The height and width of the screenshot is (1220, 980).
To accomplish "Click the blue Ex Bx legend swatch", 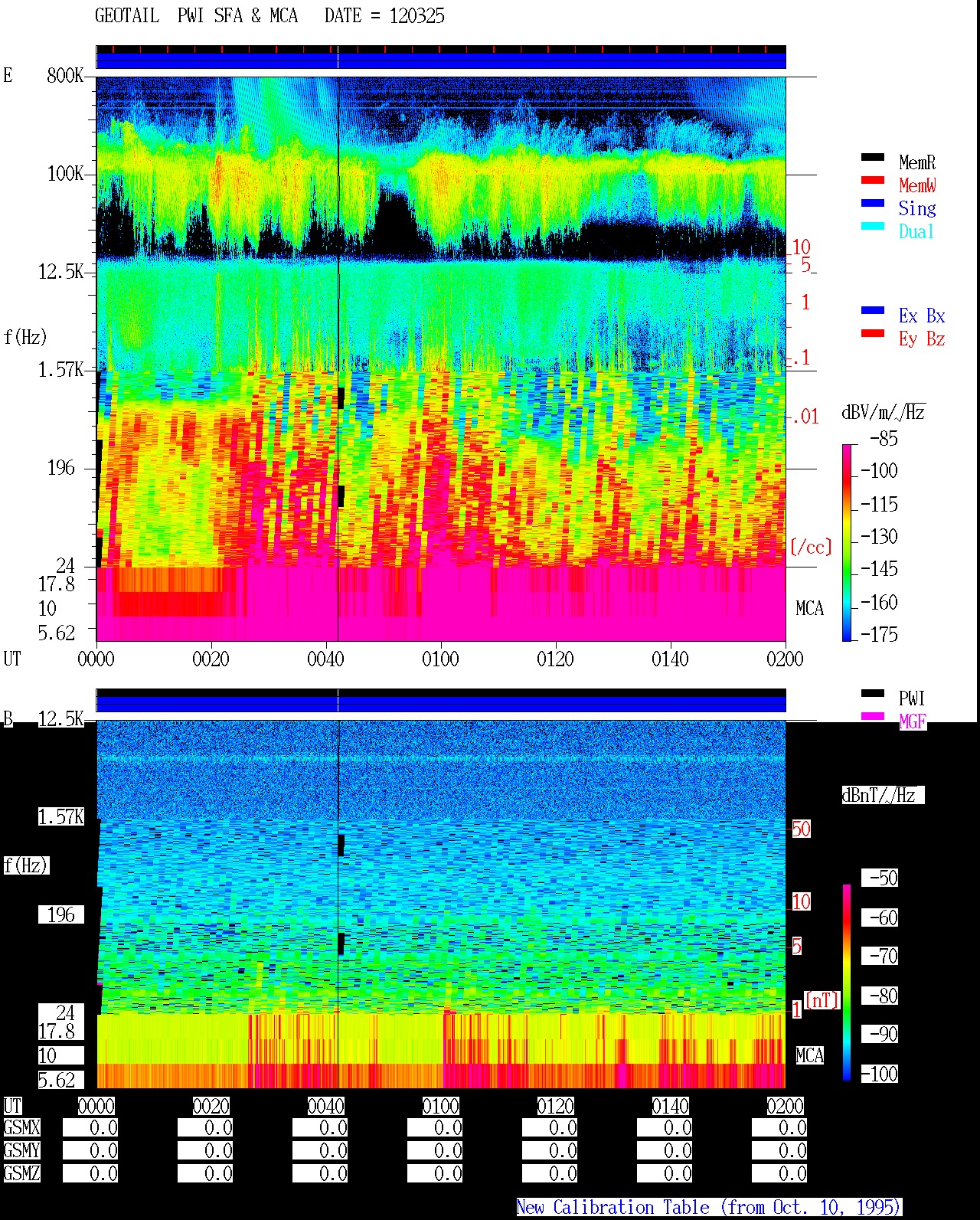I will point(873,311).
